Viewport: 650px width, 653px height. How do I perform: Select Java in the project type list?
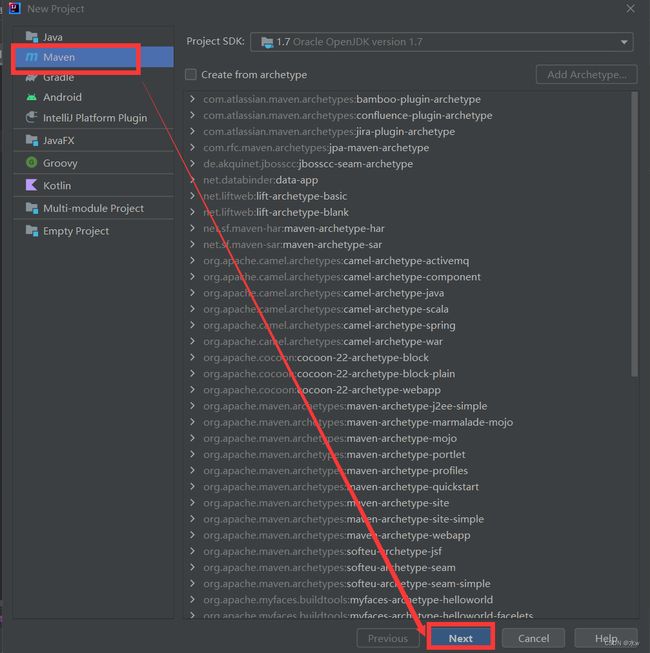click(x=94, y=37)
